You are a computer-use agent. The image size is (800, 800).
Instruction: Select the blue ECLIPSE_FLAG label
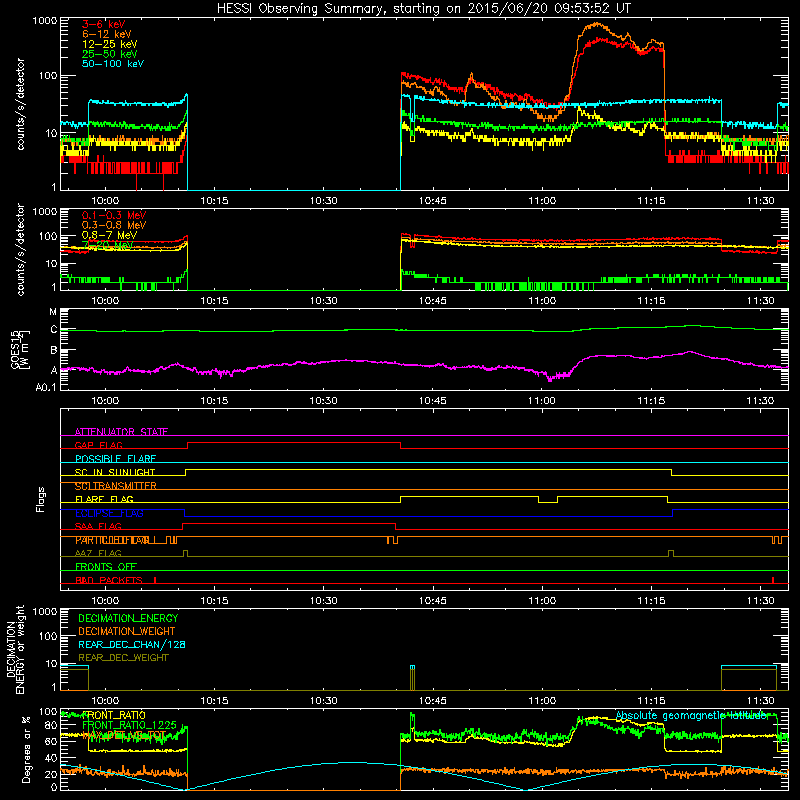109,513
